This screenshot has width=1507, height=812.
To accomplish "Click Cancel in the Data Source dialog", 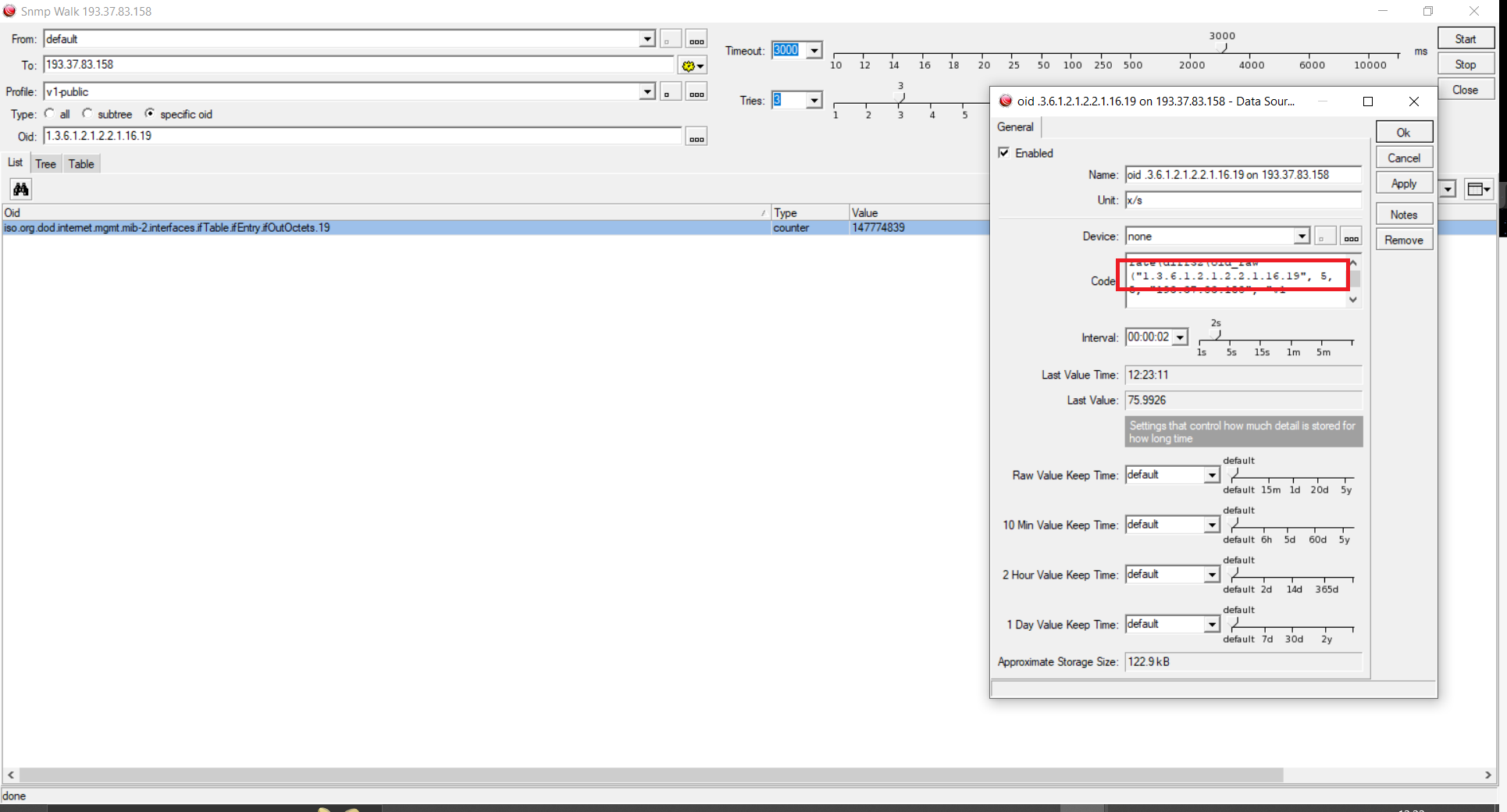I will pos(1404,158).
